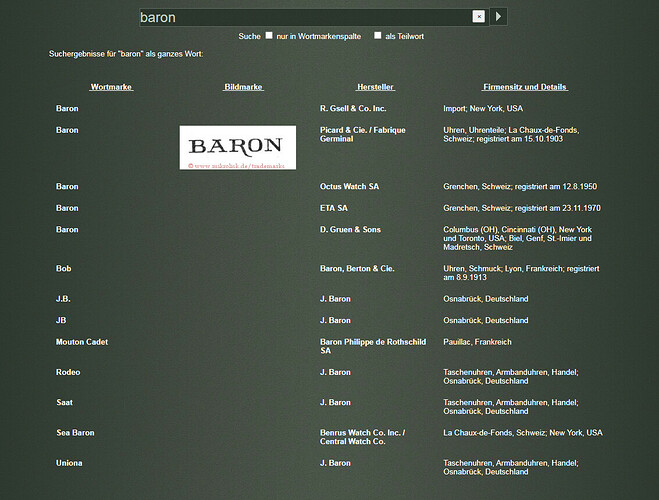Sort by the Wortmarke column header
This screenshot has height=500, width=659.
pyautogui.click(x=111, y=87)
